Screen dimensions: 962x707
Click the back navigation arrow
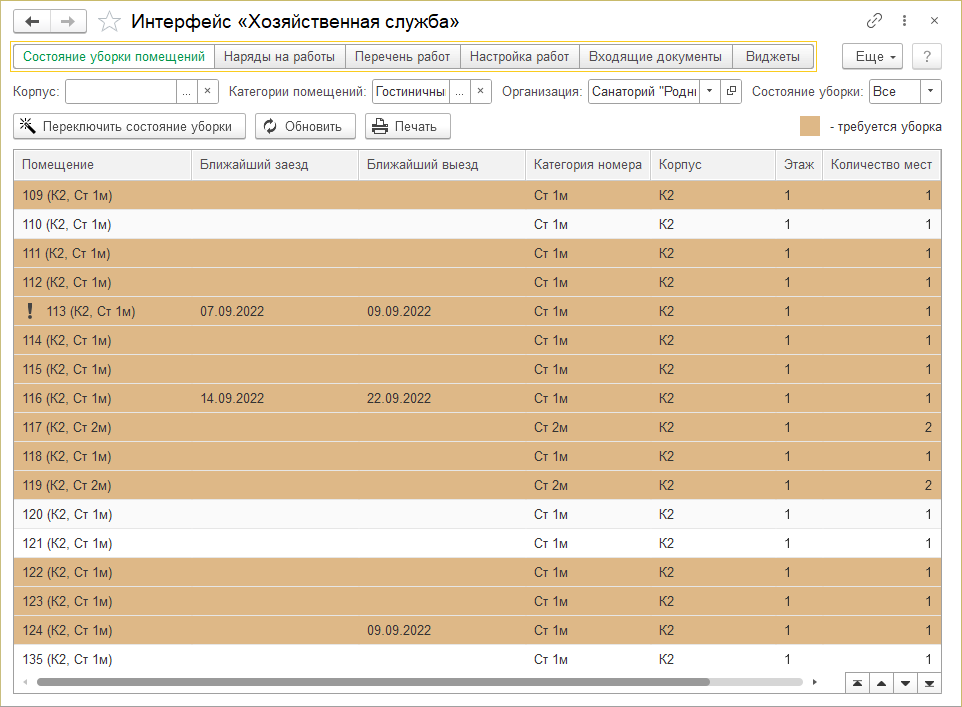[x=32, y=21]
